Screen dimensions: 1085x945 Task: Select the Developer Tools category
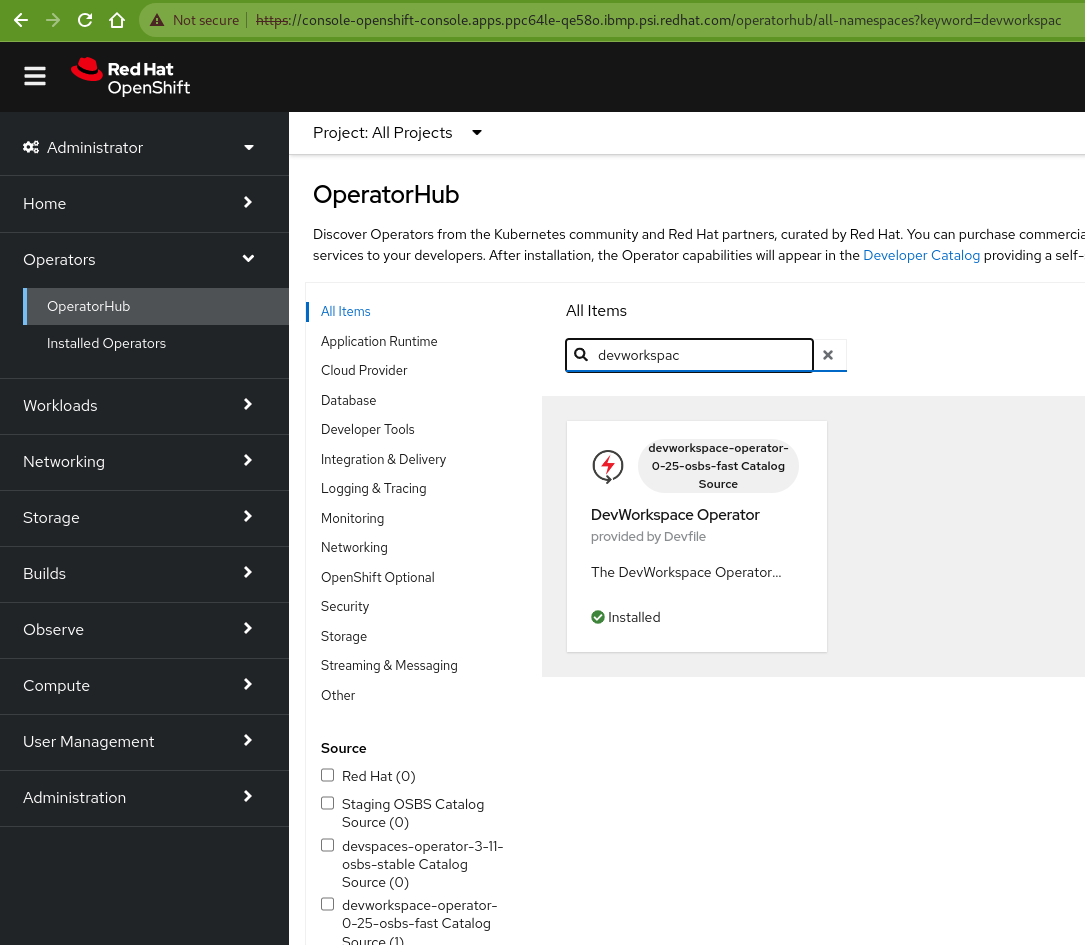[367, 429]
